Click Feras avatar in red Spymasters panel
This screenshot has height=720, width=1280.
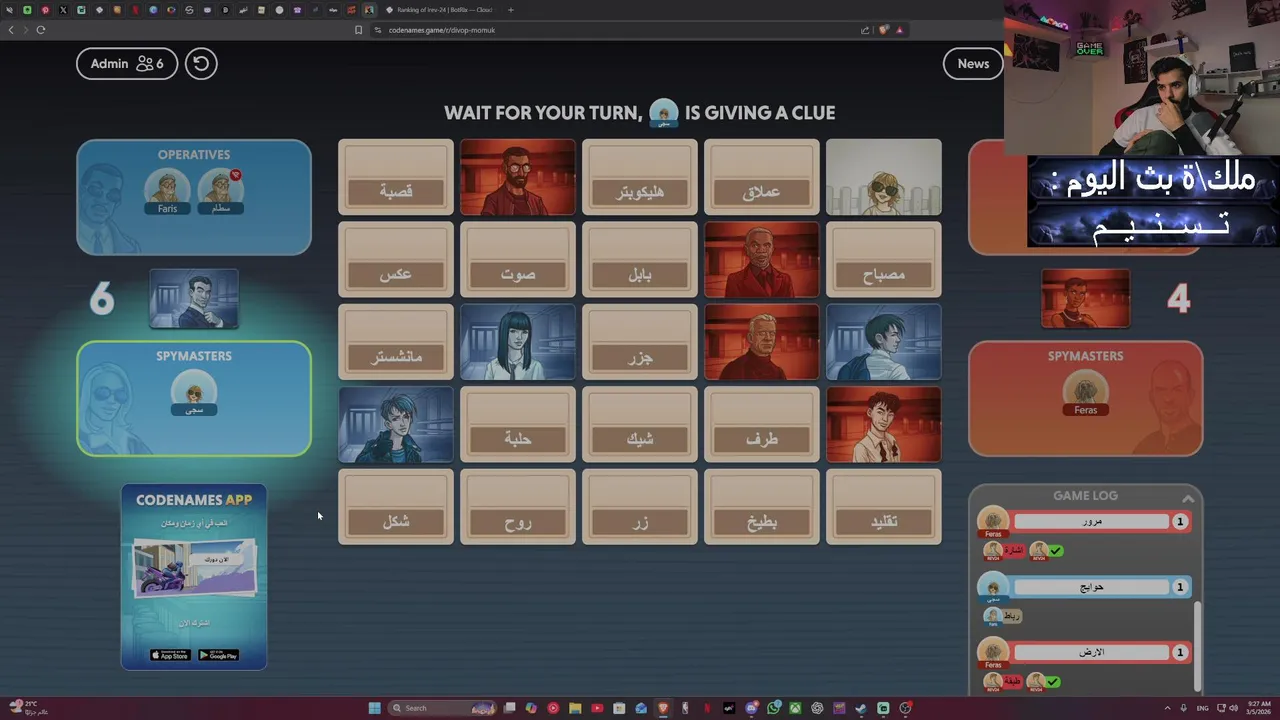coord(1085,392)
